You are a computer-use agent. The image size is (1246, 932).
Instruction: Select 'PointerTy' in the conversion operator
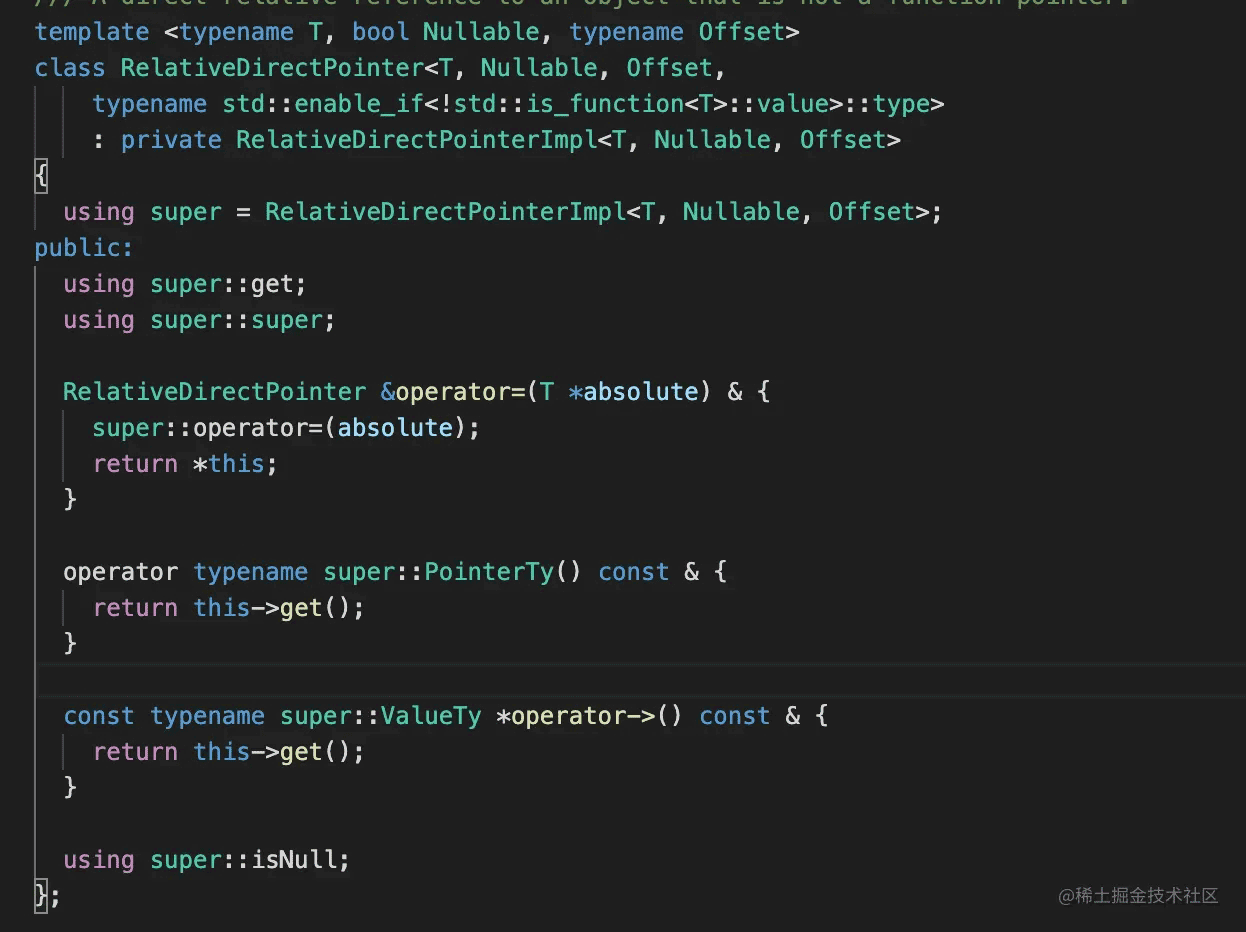(489, 572)
